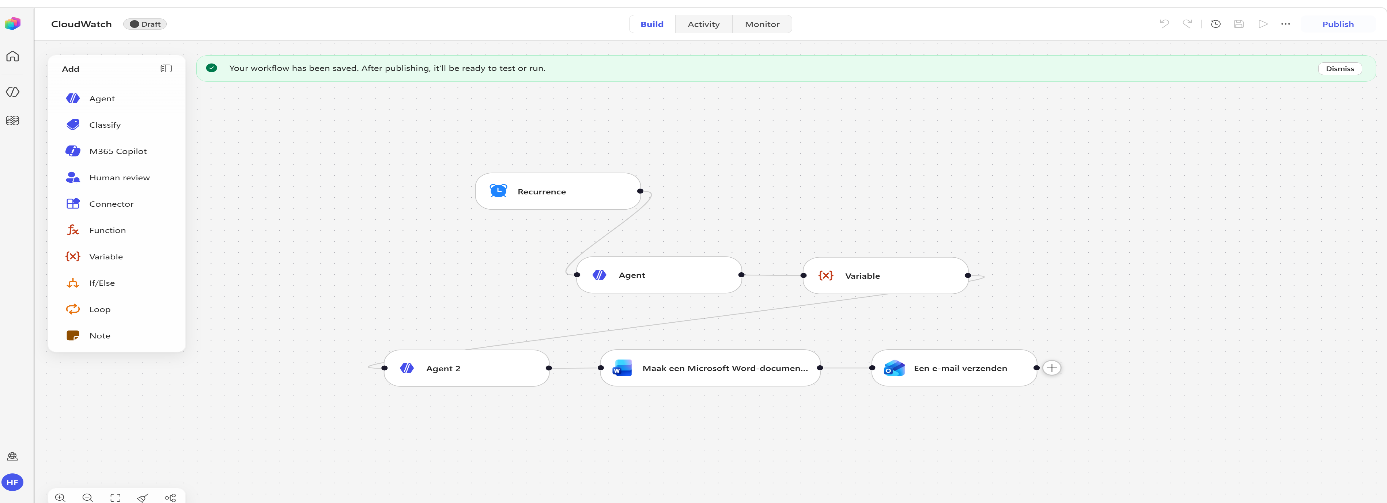The height and width of the screenshot is (503, 1387).
Task: Click the colorful app logo in the sidebar
Action: tap(13, 23)
